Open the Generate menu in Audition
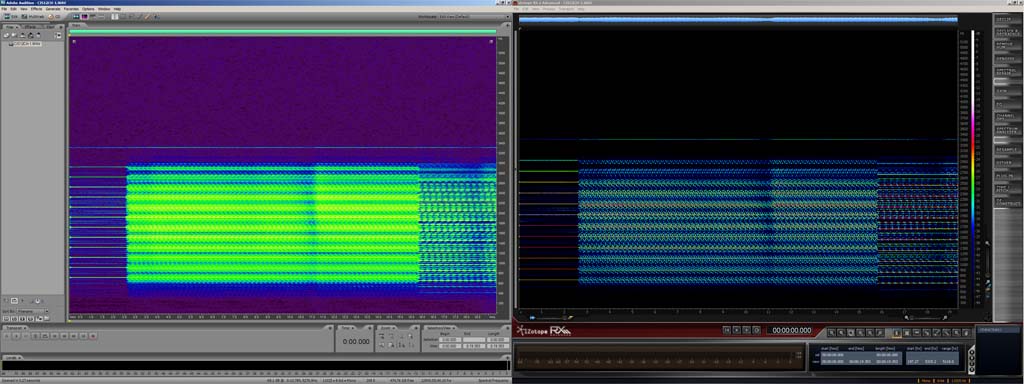1024x384 pixels. pyautogui.click(x=53, y=9)
